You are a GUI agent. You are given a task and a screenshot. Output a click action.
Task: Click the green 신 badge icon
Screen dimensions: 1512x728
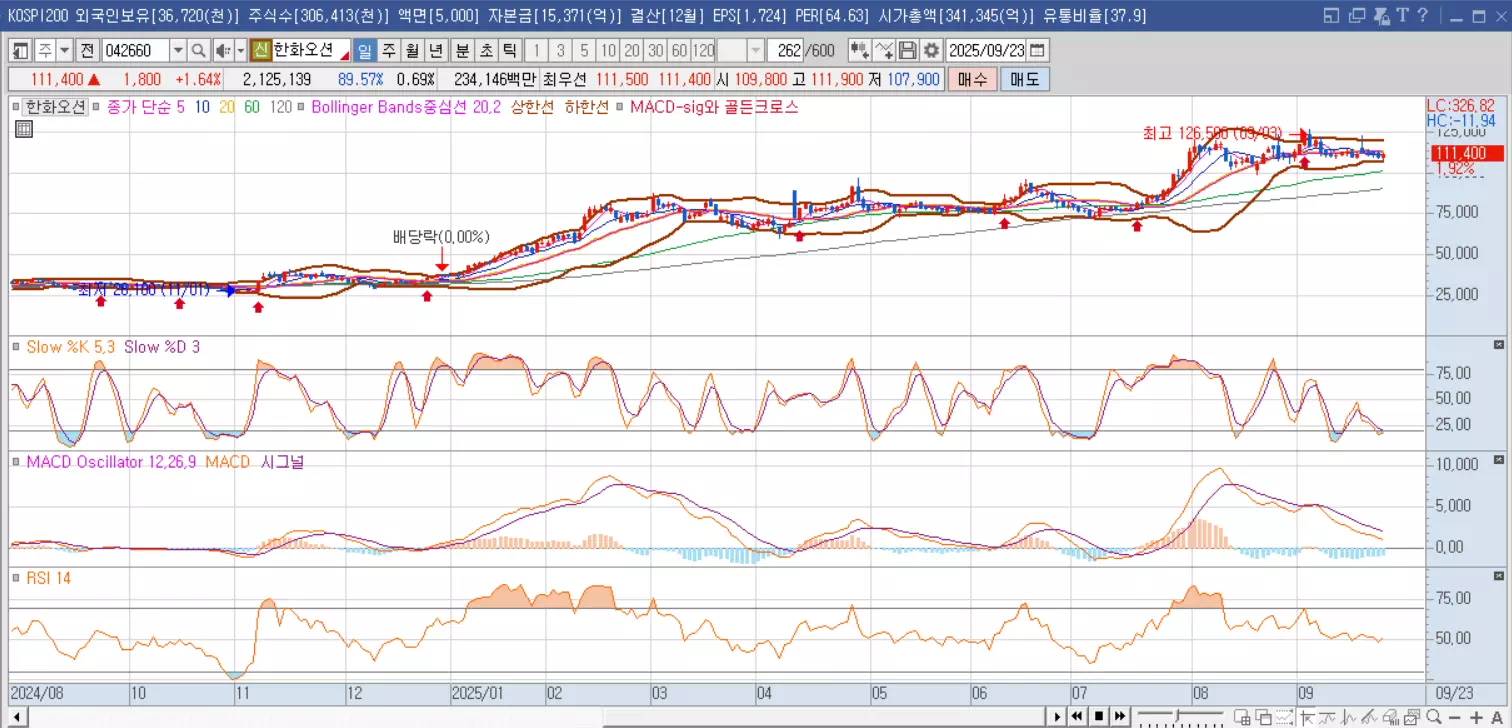260,51
